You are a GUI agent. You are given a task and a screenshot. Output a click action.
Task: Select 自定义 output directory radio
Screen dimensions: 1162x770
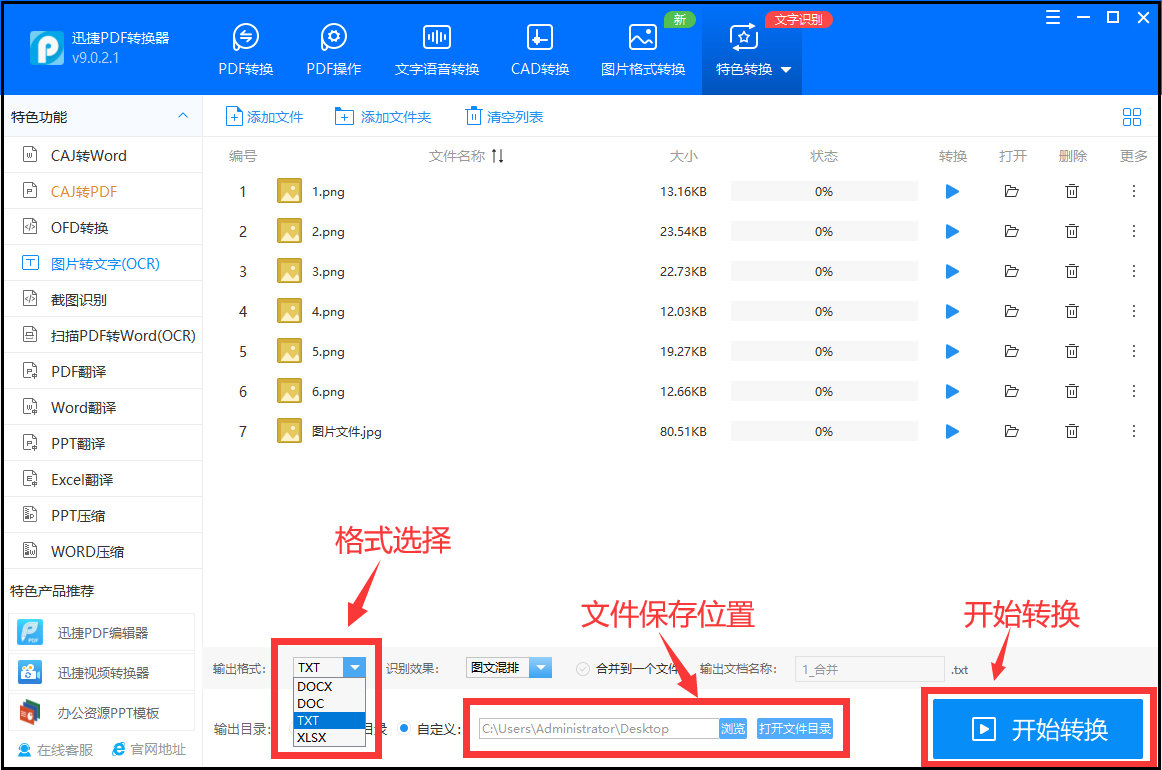(403, 728)
